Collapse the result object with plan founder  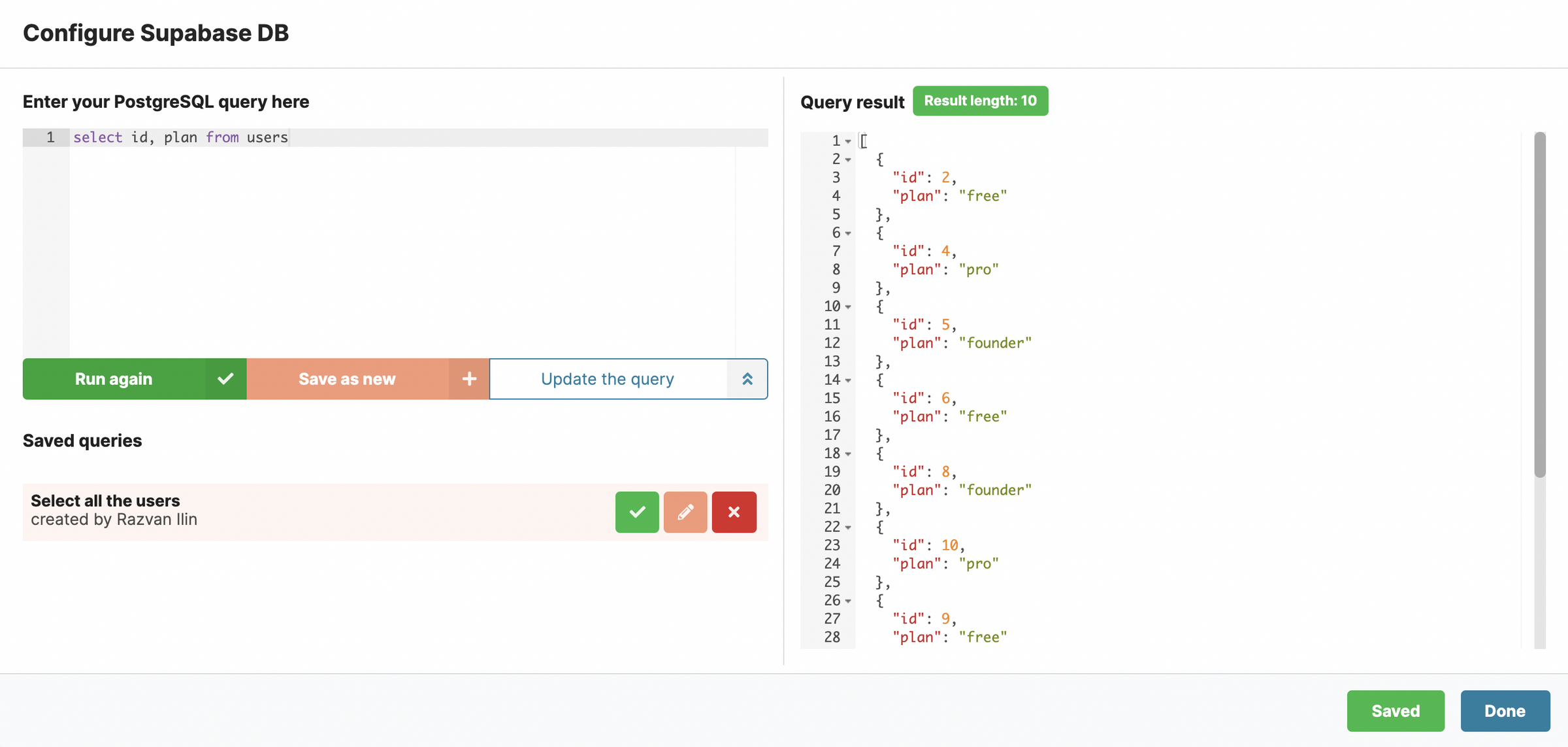click(x=848, y=306)
